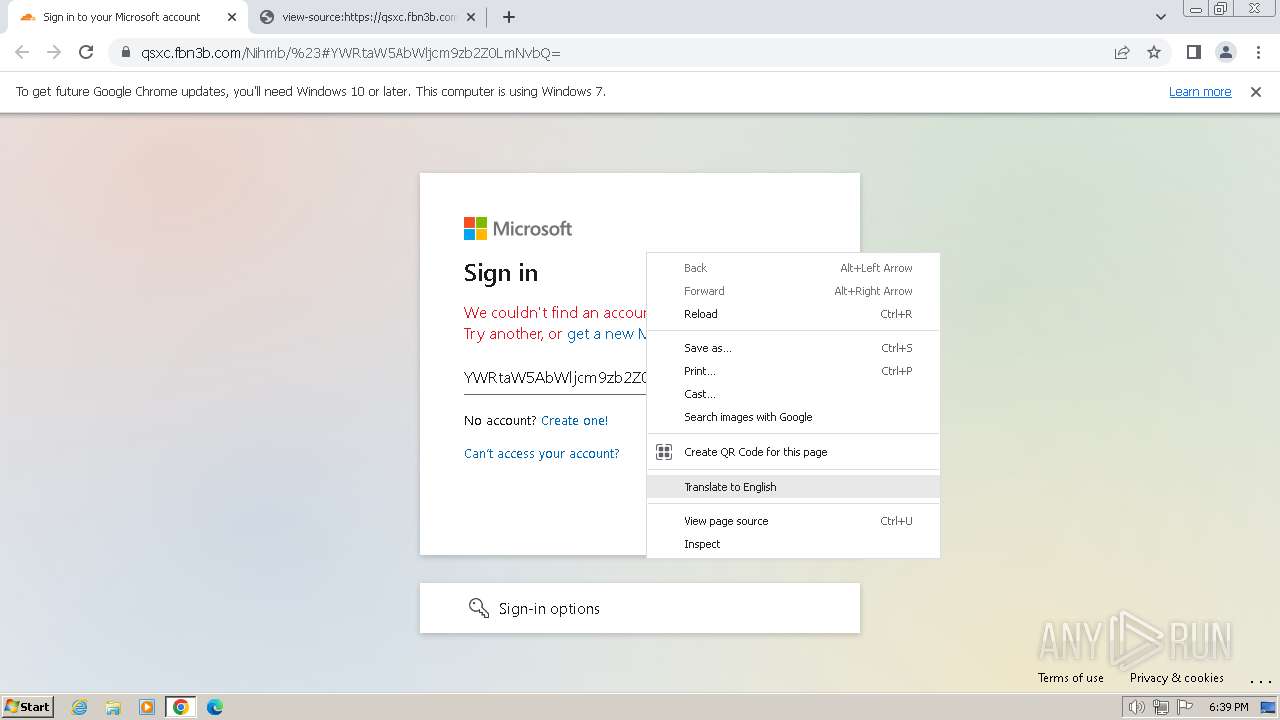Click the QR code icon in context menu
The height and width of the screenshot is (720, 1280).
click(x=664, y=452)
